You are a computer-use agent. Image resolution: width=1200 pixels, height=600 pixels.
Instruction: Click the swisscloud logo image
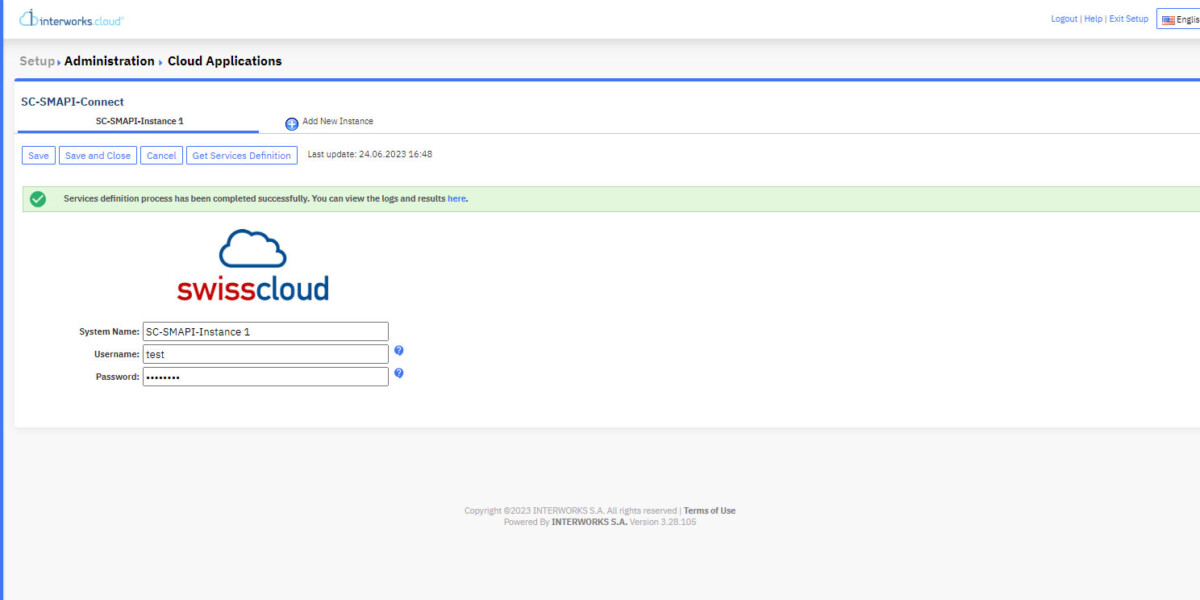tap(253, 265)
